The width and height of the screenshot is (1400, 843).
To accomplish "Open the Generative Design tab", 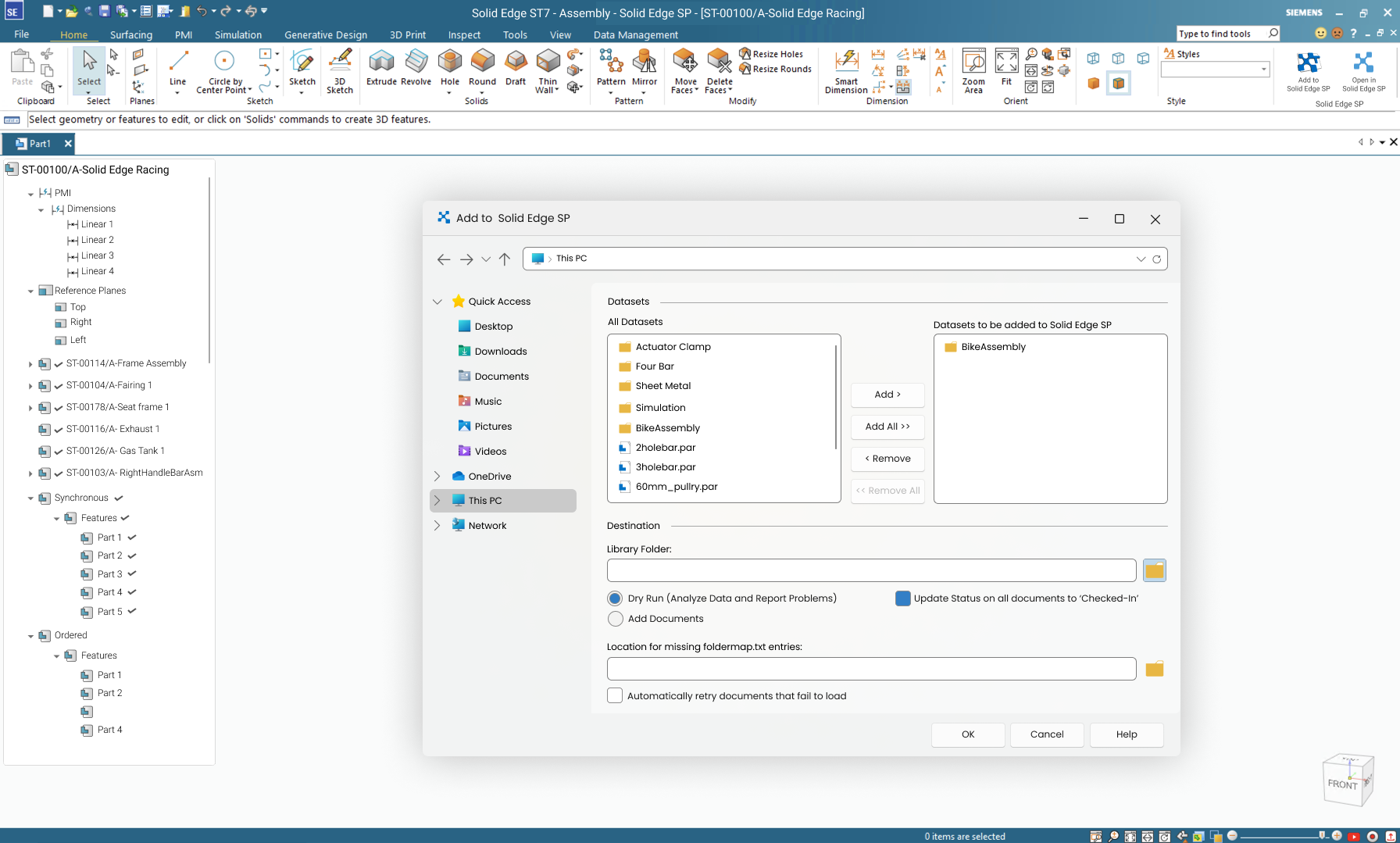I will click(x=326, y=34).
